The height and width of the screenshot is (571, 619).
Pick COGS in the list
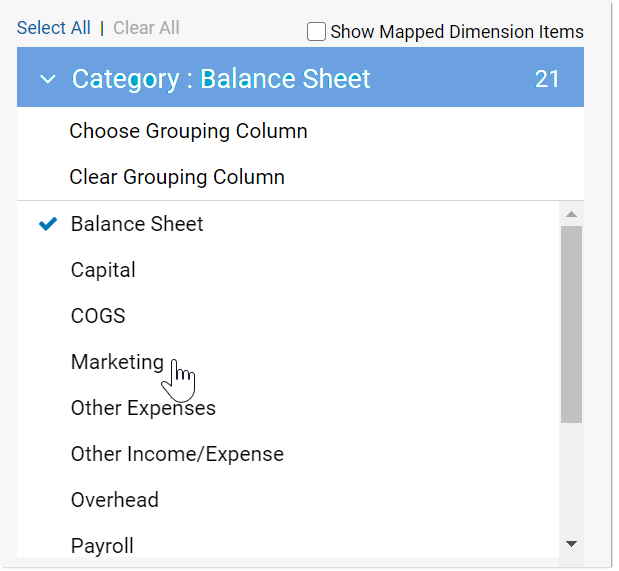tap(98, 316)
